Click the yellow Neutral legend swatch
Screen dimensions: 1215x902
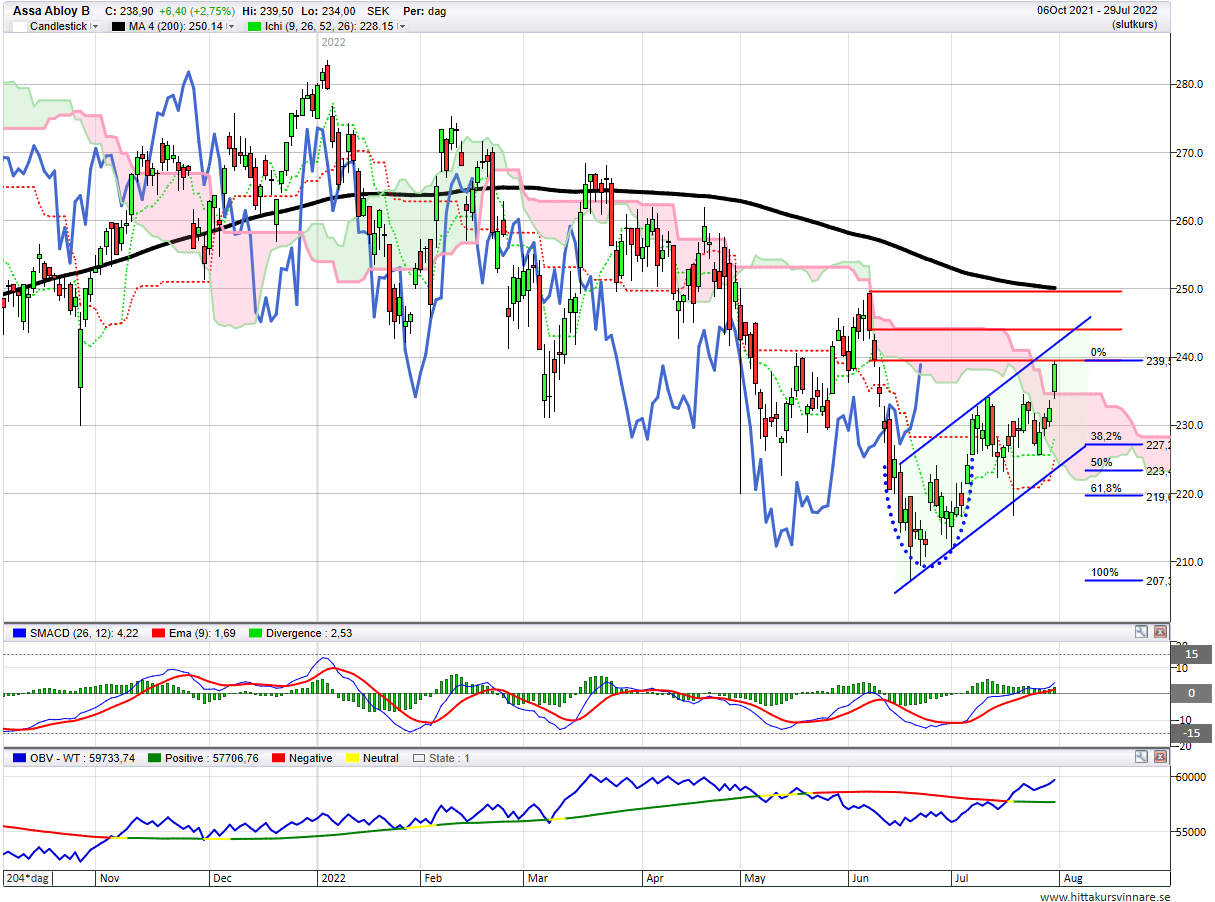coord(352,758)
